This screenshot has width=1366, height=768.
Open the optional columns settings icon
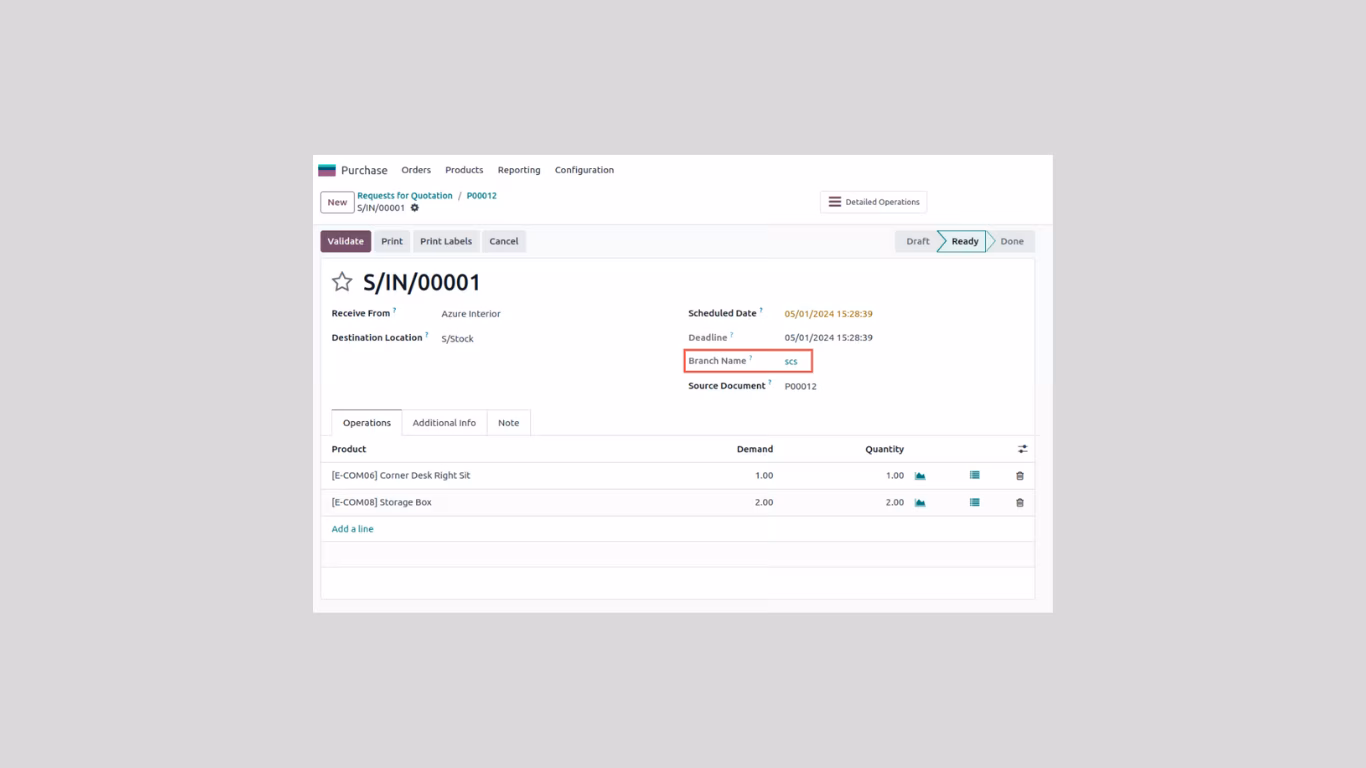click(x=1022, y=449)
